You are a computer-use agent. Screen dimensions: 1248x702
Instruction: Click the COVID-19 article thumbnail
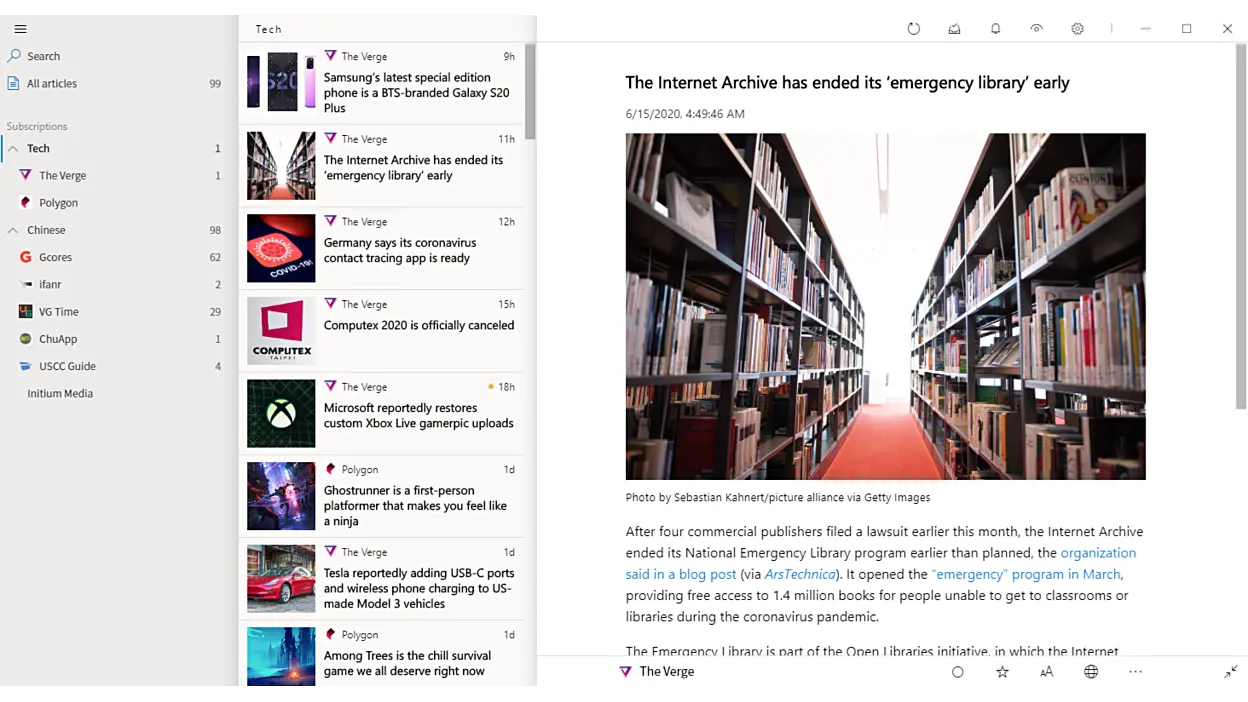tap(281, 248)
